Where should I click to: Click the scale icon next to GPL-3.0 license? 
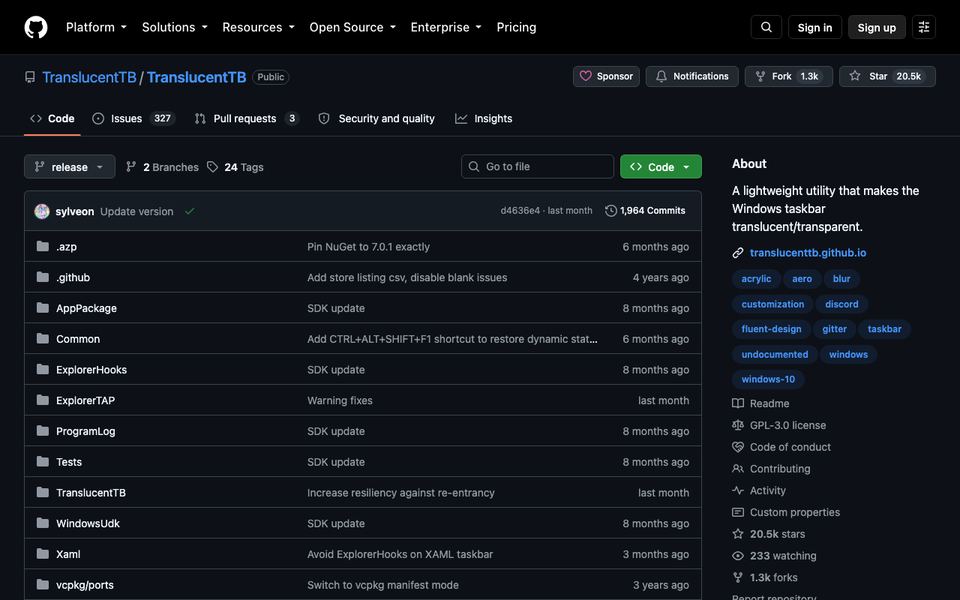[738, 425]
